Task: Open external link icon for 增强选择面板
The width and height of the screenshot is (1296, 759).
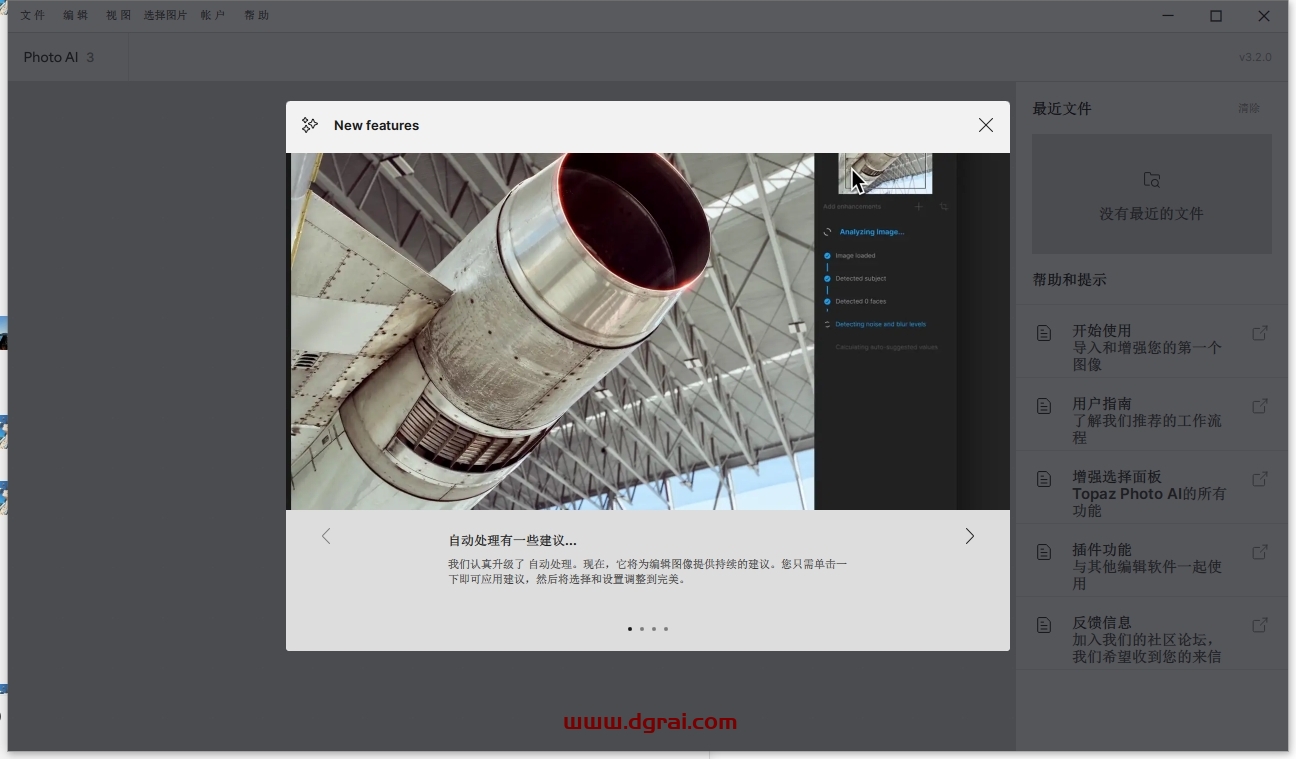Action: tap(1260, 479)
